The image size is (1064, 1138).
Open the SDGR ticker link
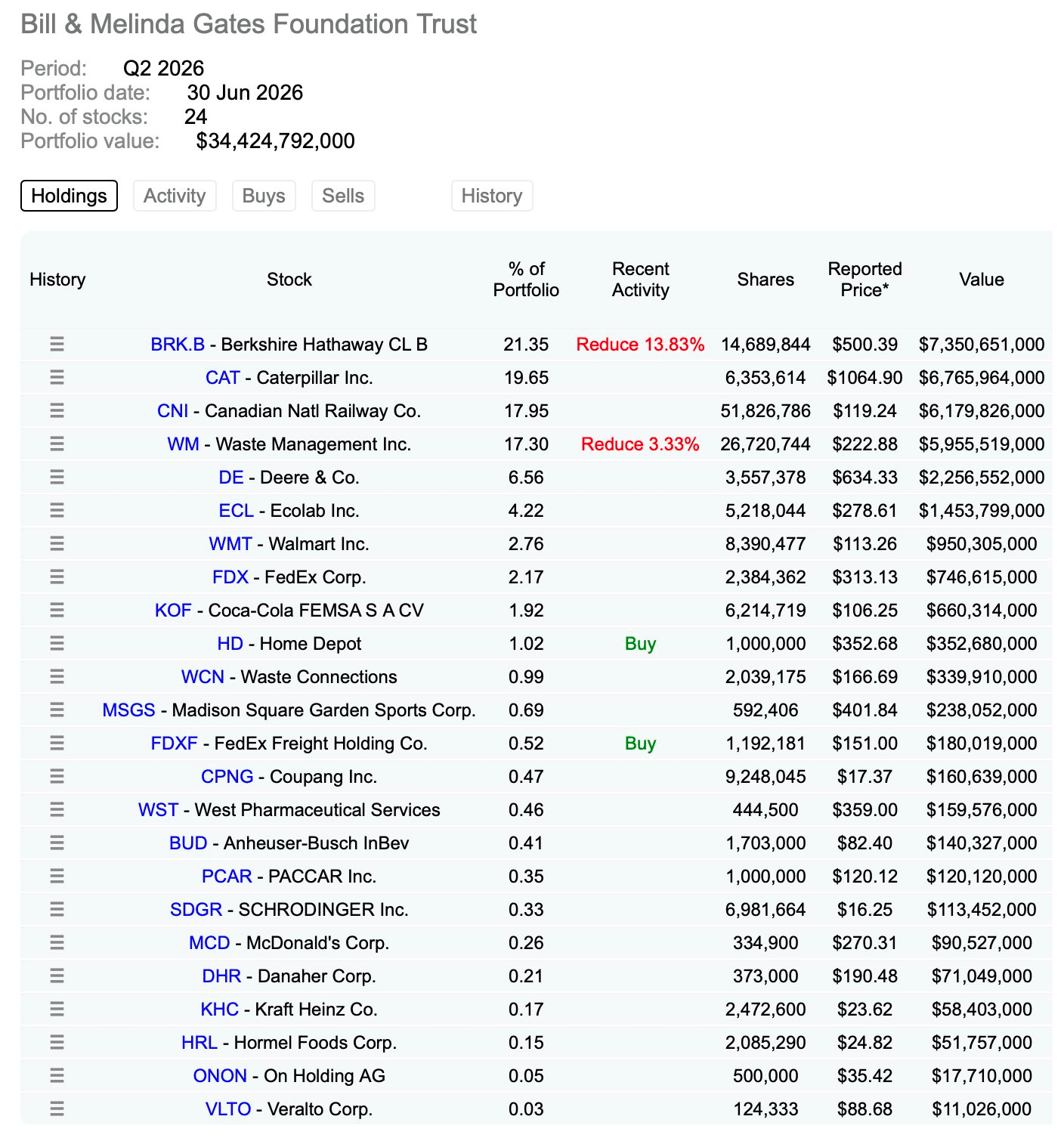pyautogui.click(x=196, y=910)
